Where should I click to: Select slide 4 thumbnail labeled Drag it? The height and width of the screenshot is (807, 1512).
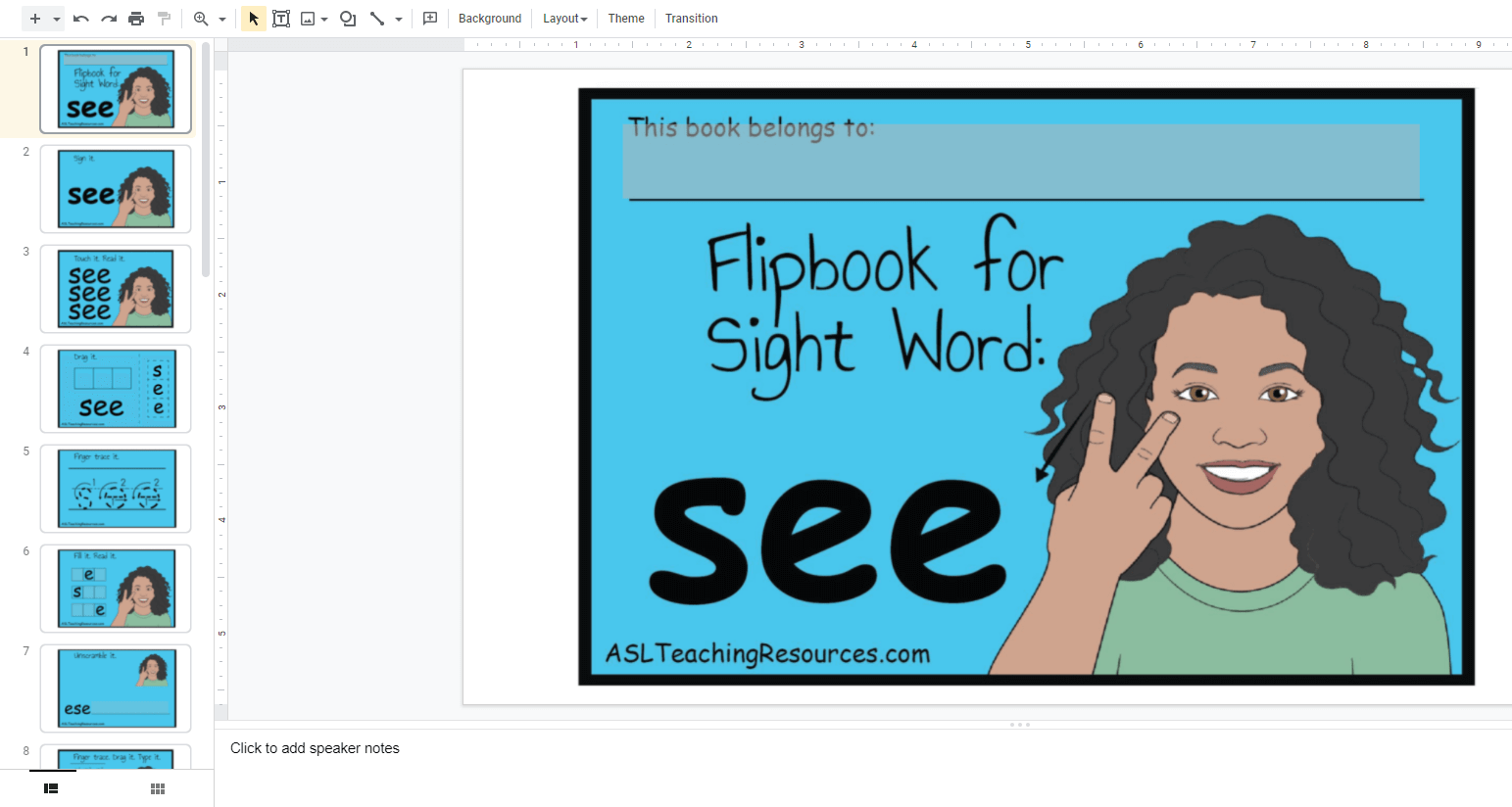coord(116,389)
